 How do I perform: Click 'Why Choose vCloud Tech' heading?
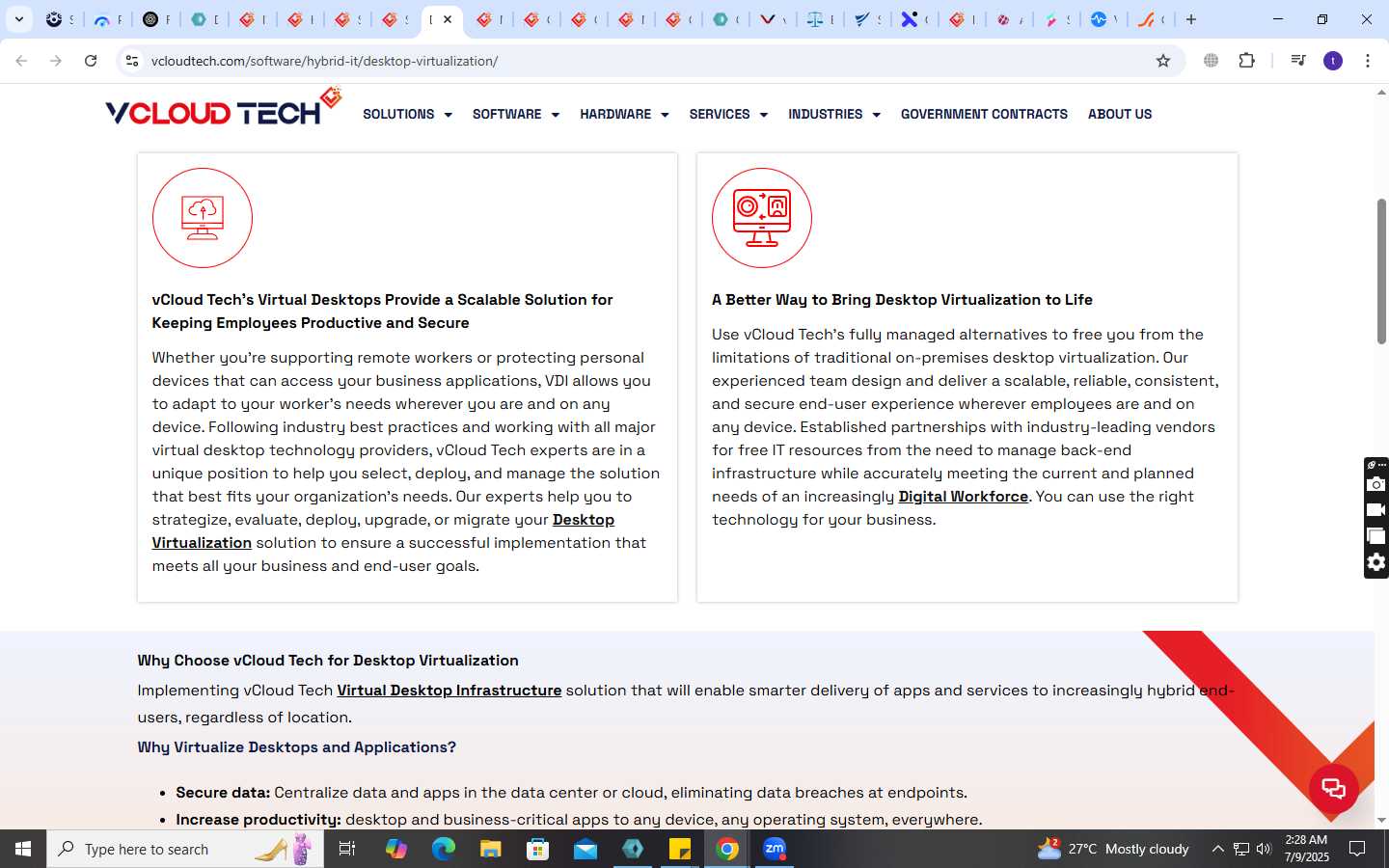coord(328,661)
